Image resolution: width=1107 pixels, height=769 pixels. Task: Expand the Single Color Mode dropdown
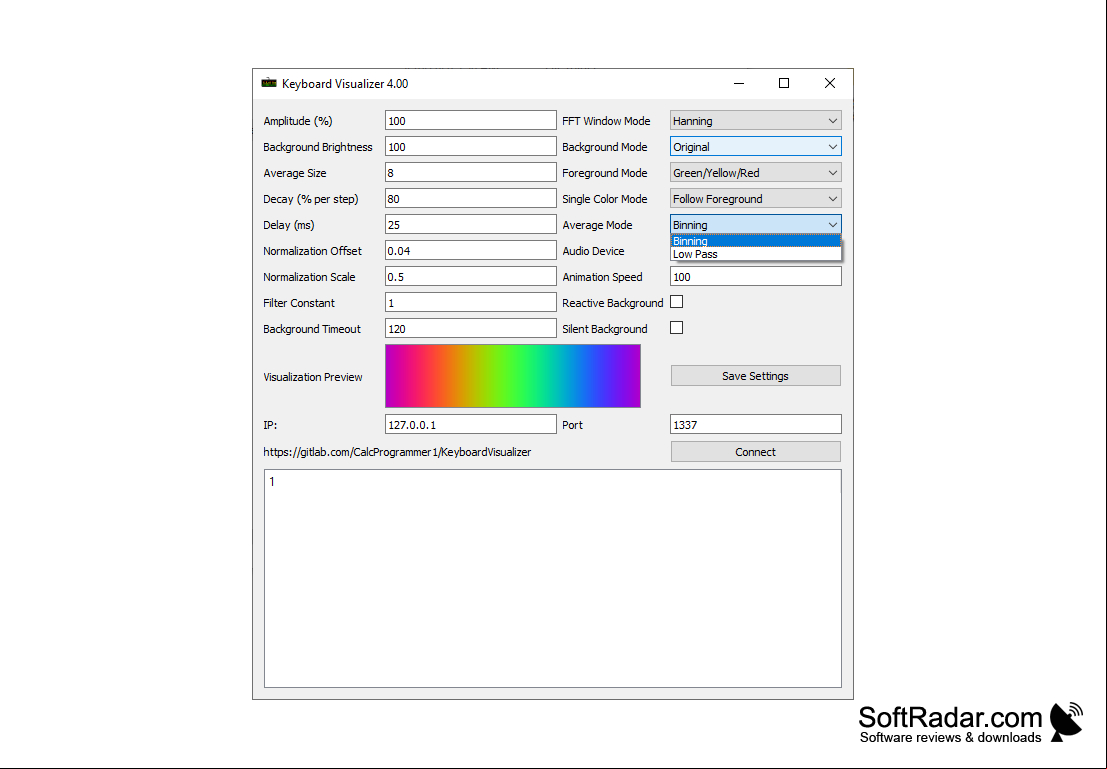[x=755, y=199]
